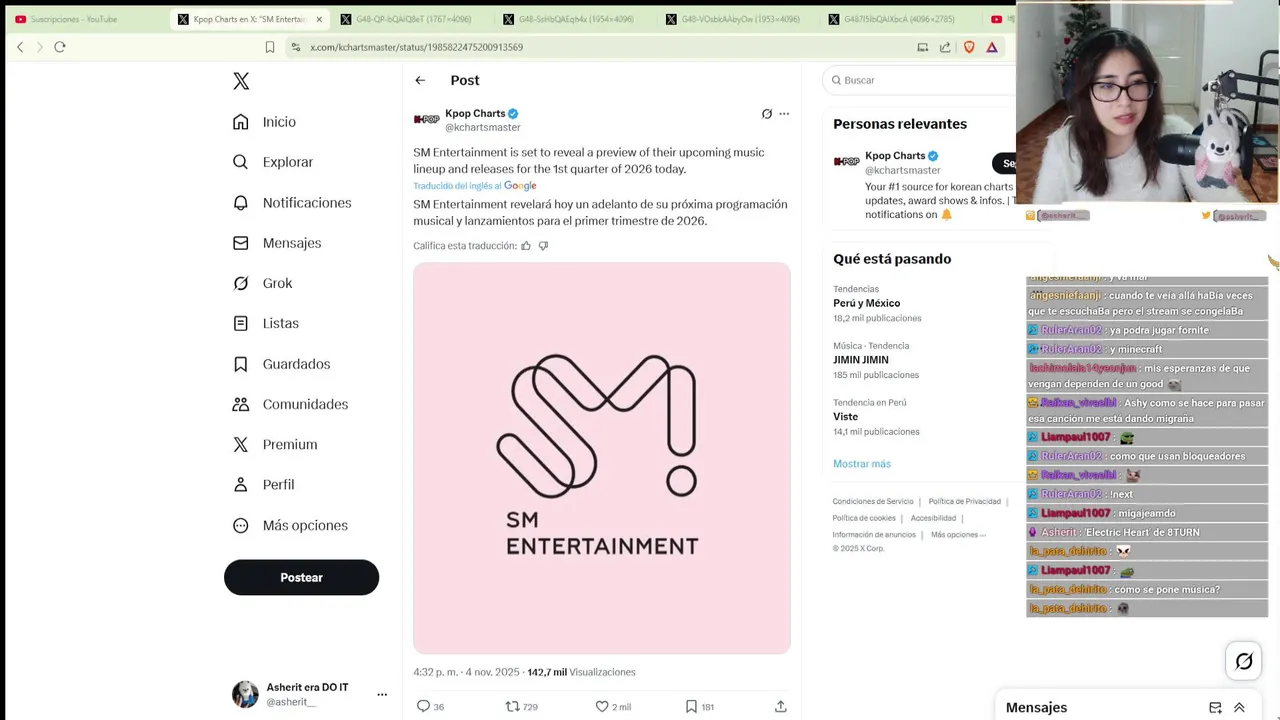Toggle the browser bookmark icon in address bar

point(270,47)
